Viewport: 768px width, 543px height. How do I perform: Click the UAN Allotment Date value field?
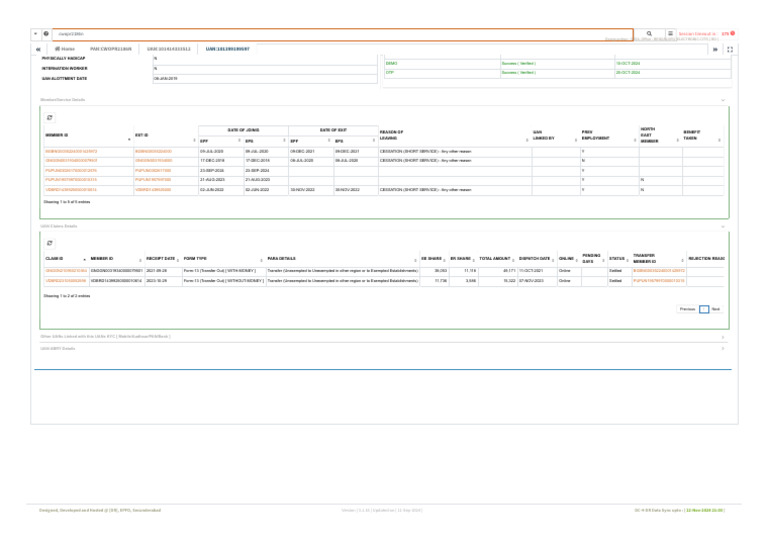tap(265, 78)
